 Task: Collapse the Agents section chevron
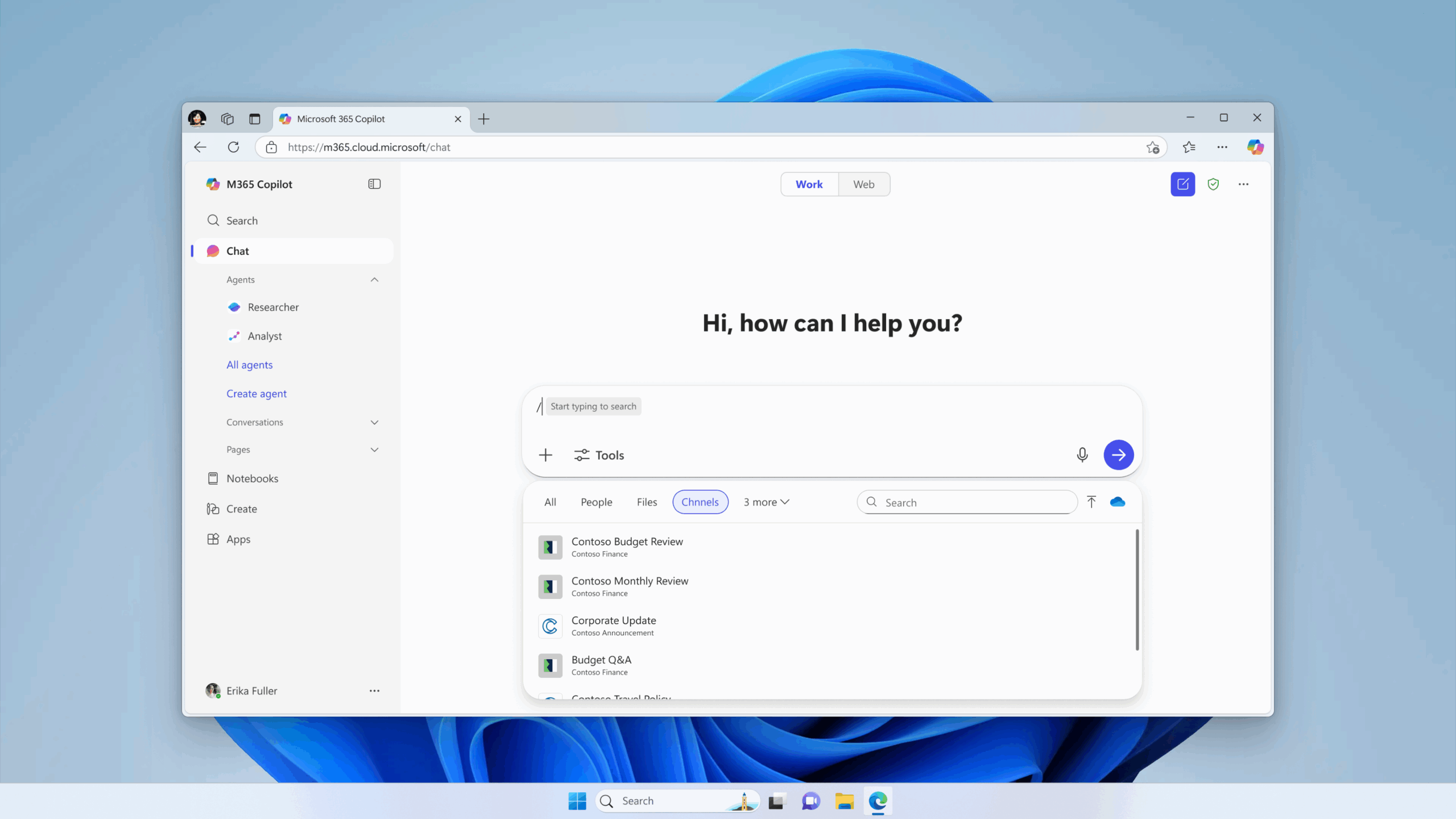coord(374,280)
